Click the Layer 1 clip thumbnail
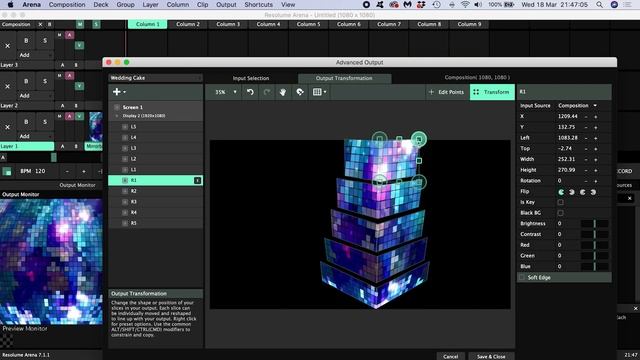This screenshot has width=640, height=360. click(96, 127)
